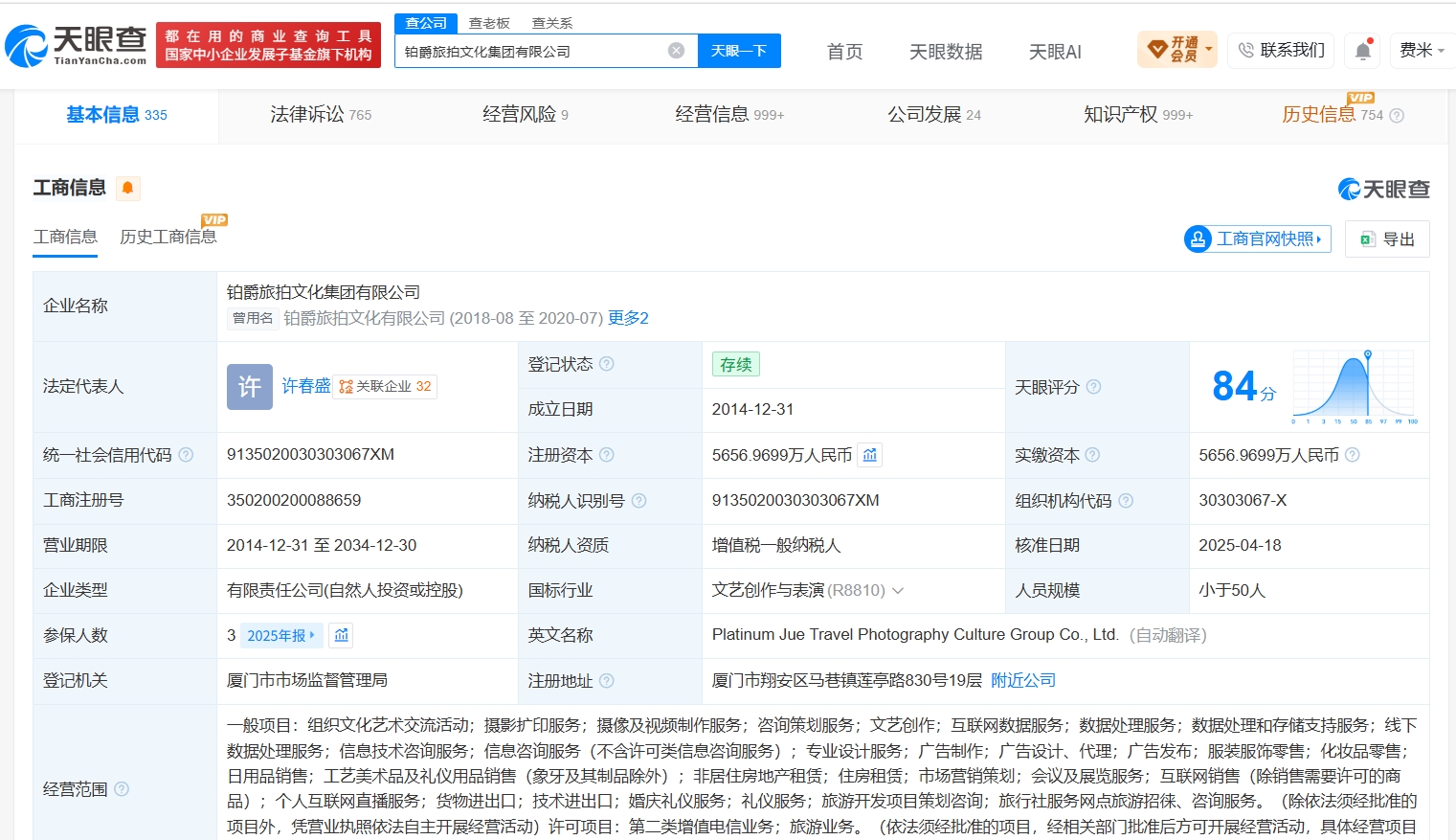1456x840 pixels.
Task: Click the 天眼一下 search button
Action: (x=739, y=51)
